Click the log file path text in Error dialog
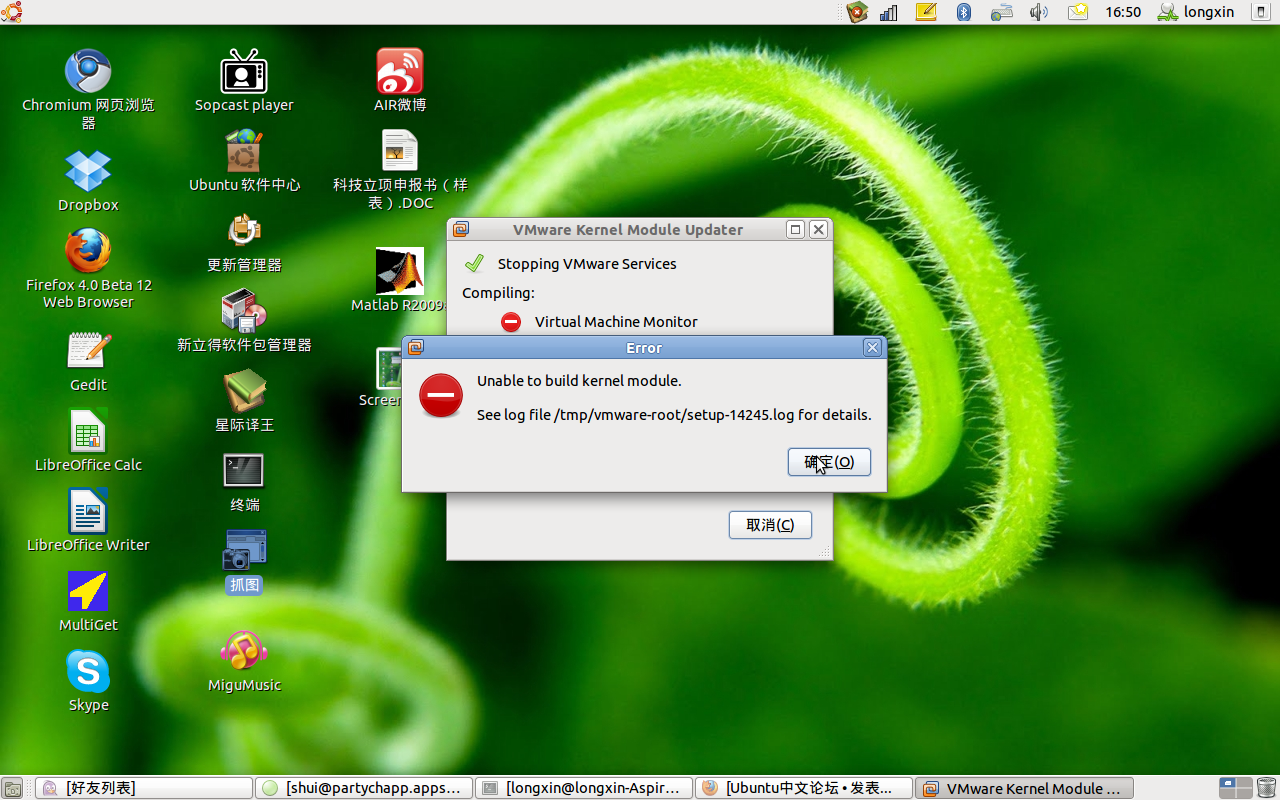Screen dimensions: 1280x800 674,415
